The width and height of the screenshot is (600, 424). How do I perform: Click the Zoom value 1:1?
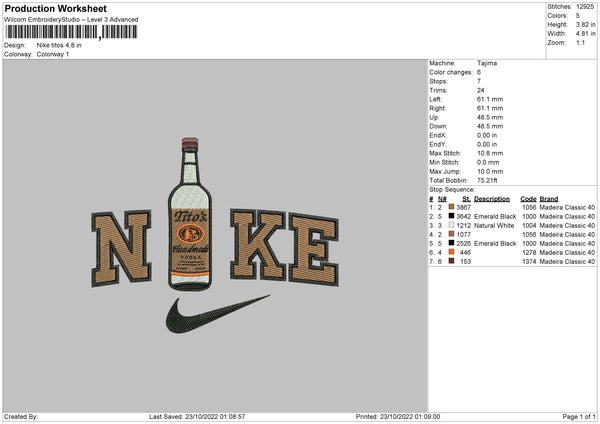[x=580, y=43]
